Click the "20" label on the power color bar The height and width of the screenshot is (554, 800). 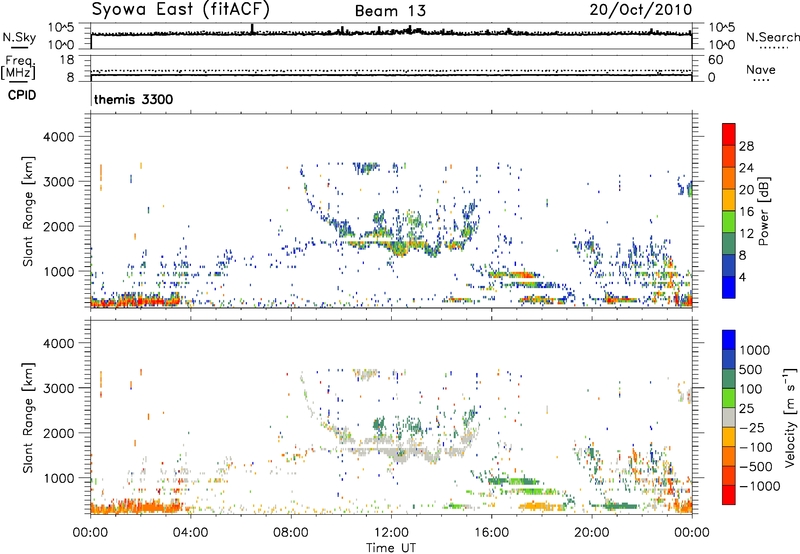pos(746,190)
